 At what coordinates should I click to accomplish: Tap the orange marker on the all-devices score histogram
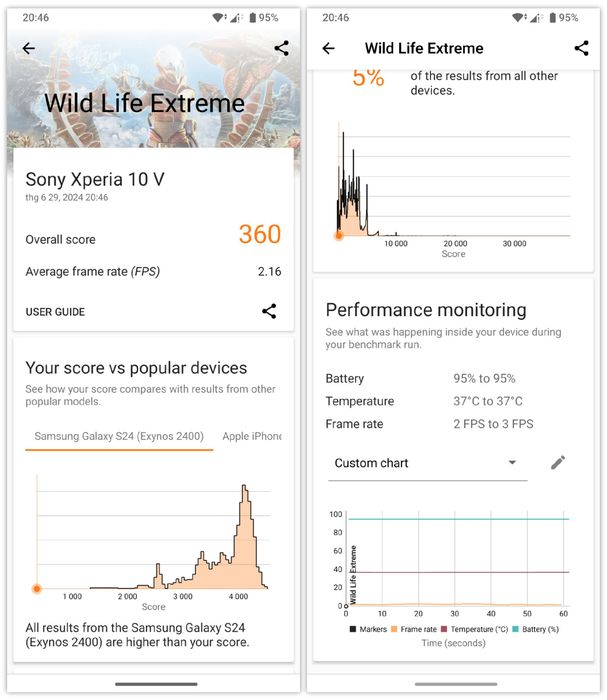(x=339, y=235)
